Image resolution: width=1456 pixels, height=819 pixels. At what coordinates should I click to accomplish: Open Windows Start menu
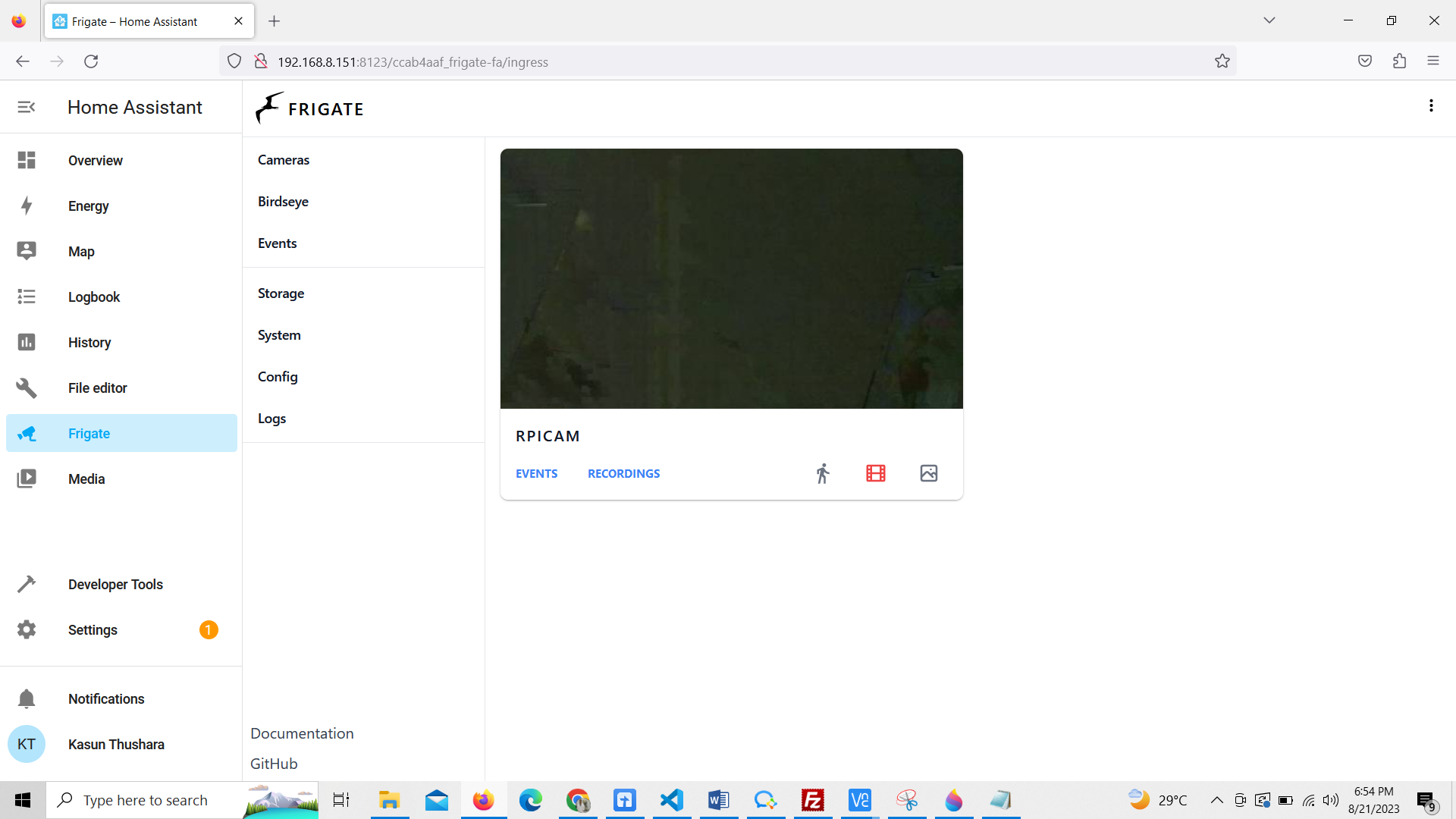(23, 800)
